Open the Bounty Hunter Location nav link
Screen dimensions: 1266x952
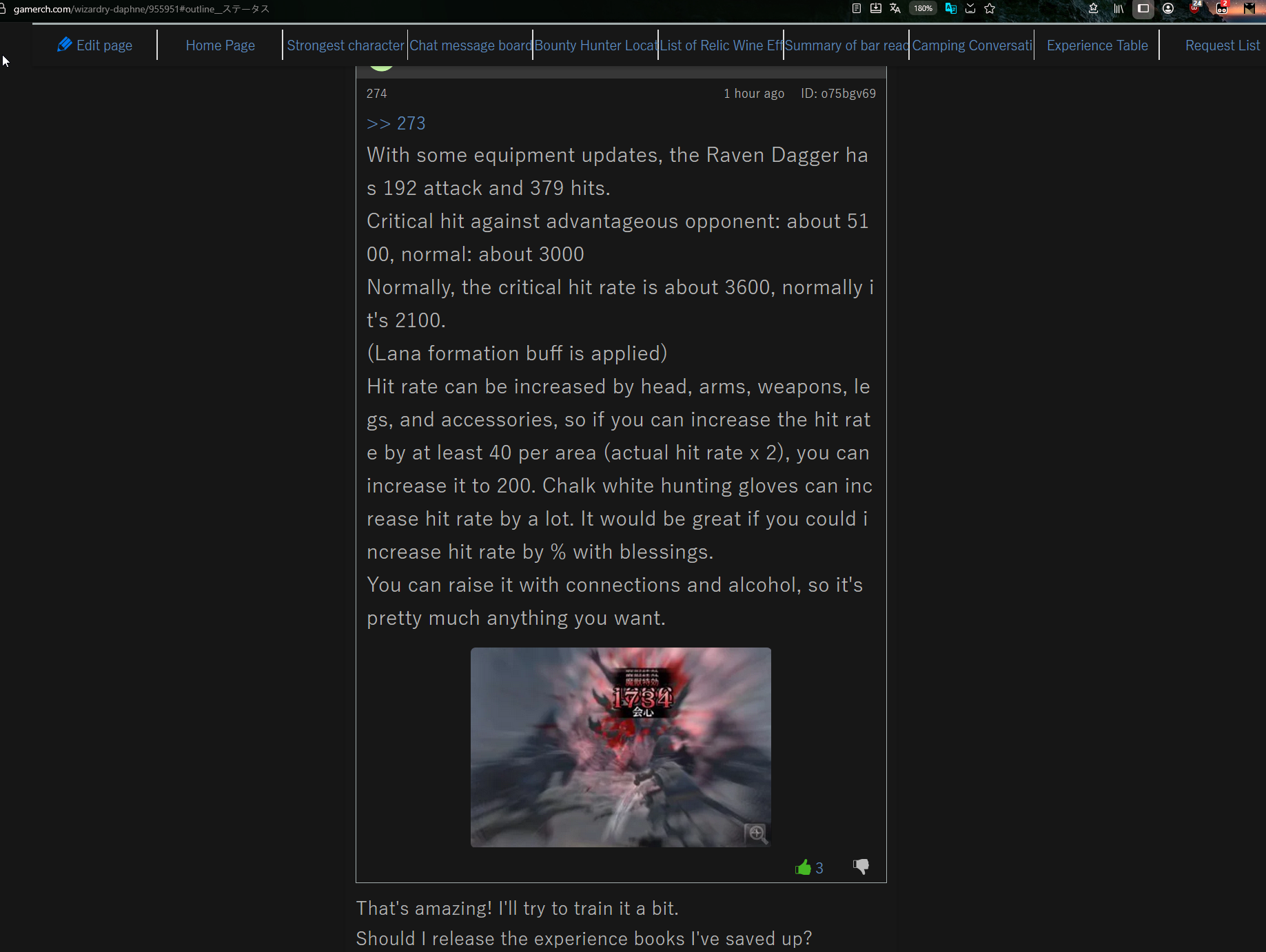click(x=596, y=45)
